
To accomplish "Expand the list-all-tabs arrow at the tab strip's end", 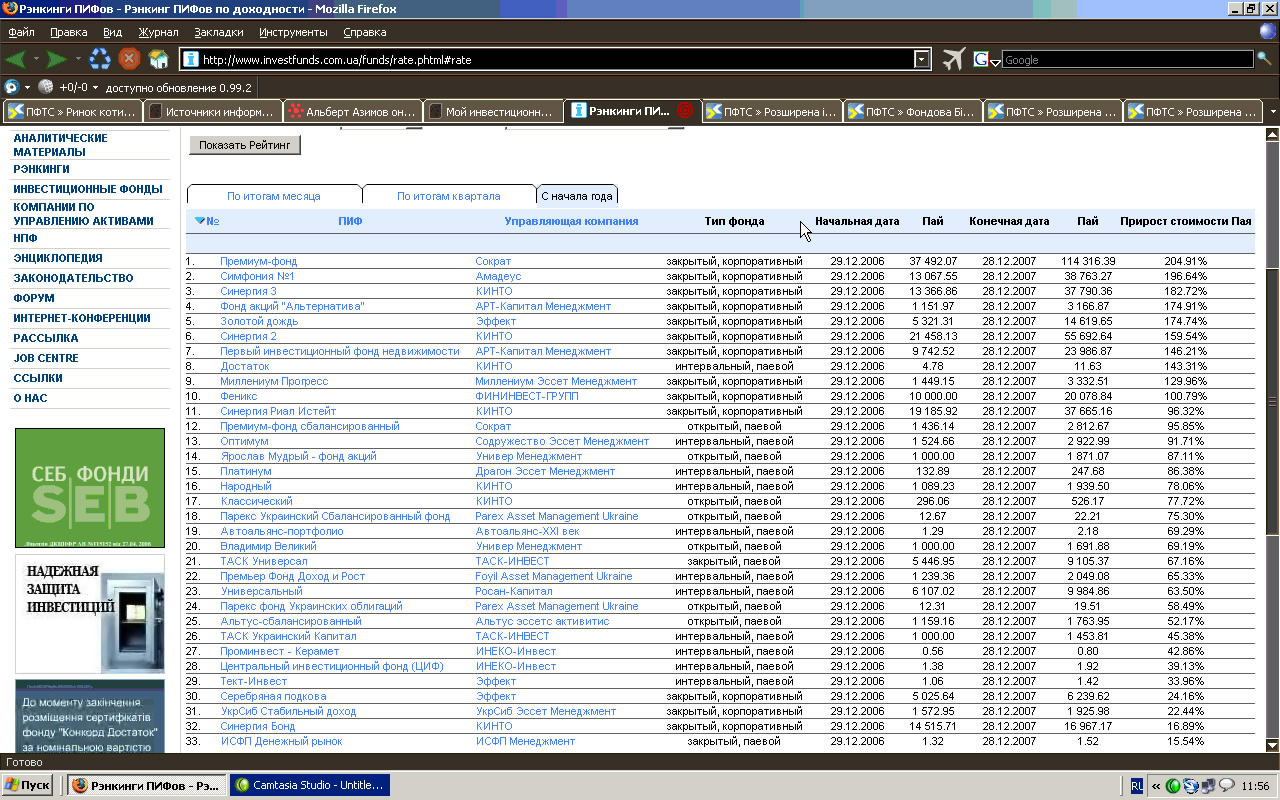I will [1272, 111].
